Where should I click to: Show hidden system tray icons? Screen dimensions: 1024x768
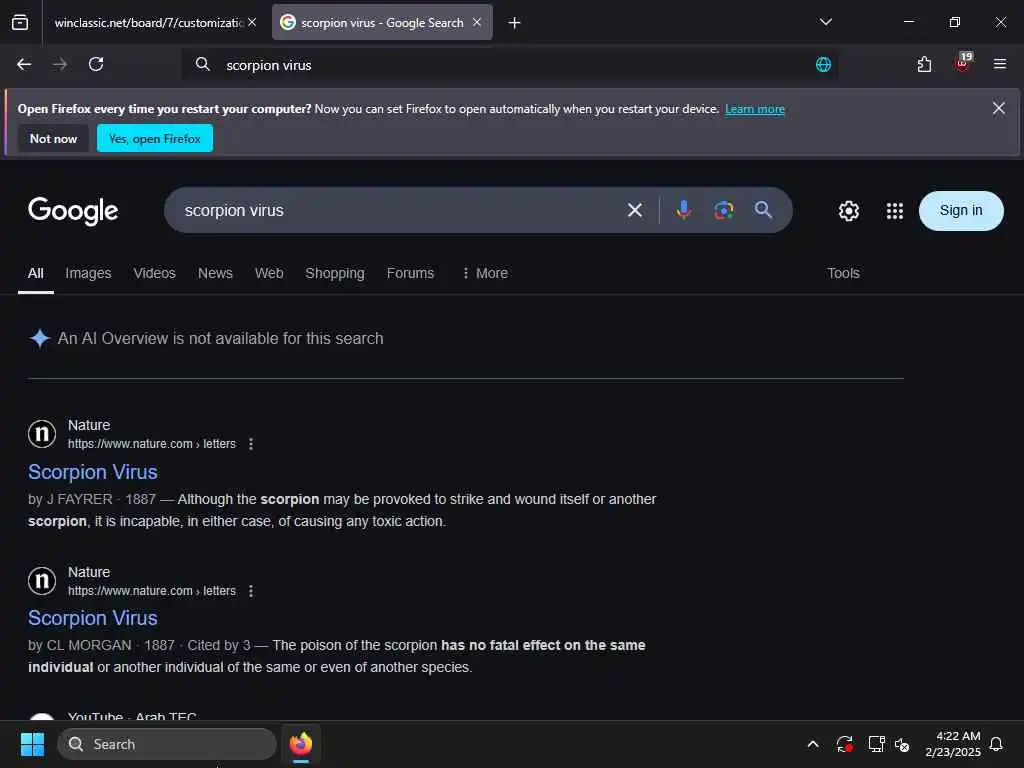[x=813, y=744]
